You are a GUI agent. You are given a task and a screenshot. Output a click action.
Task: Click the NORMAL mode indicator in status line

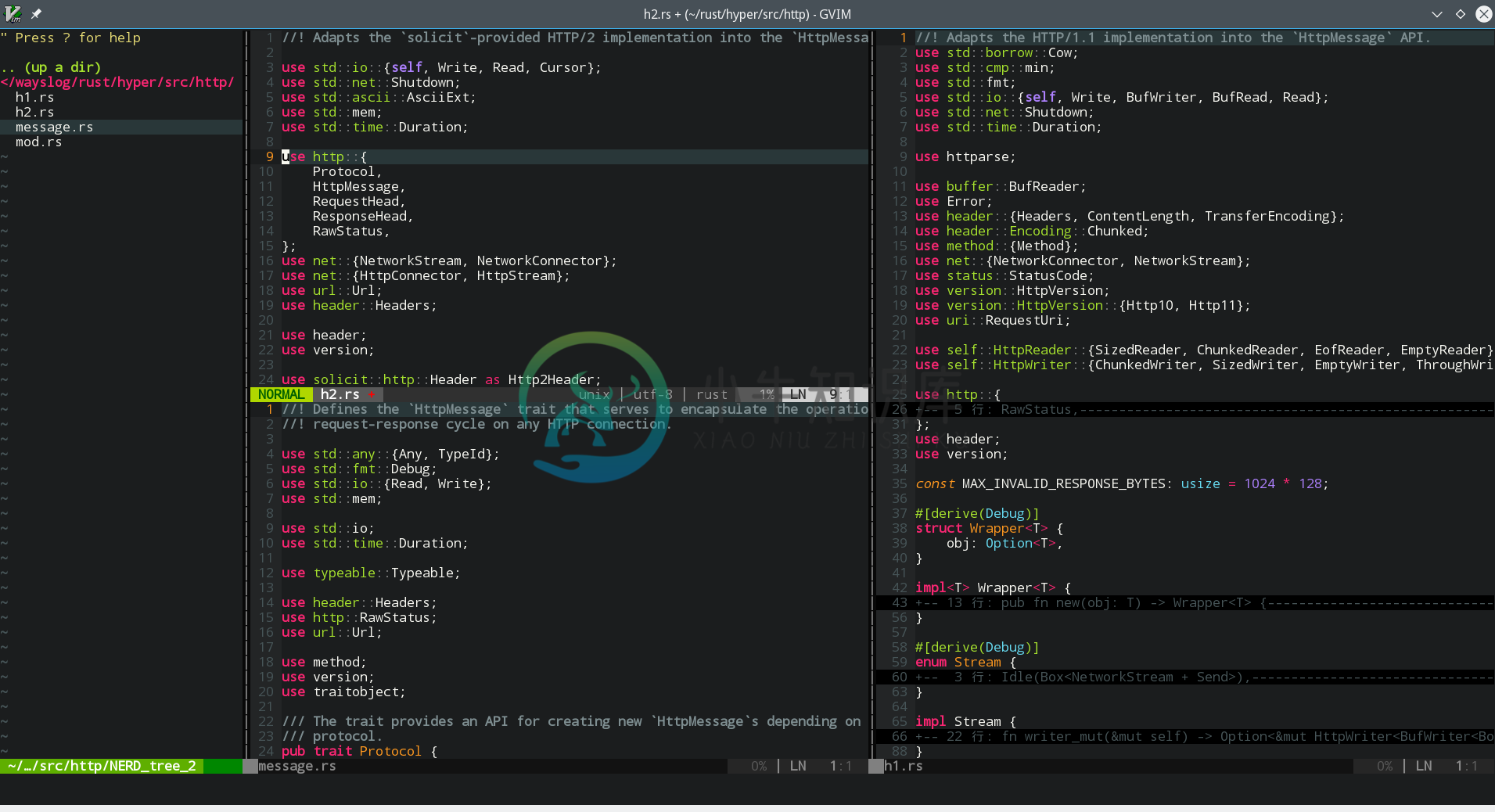[281, 394]
